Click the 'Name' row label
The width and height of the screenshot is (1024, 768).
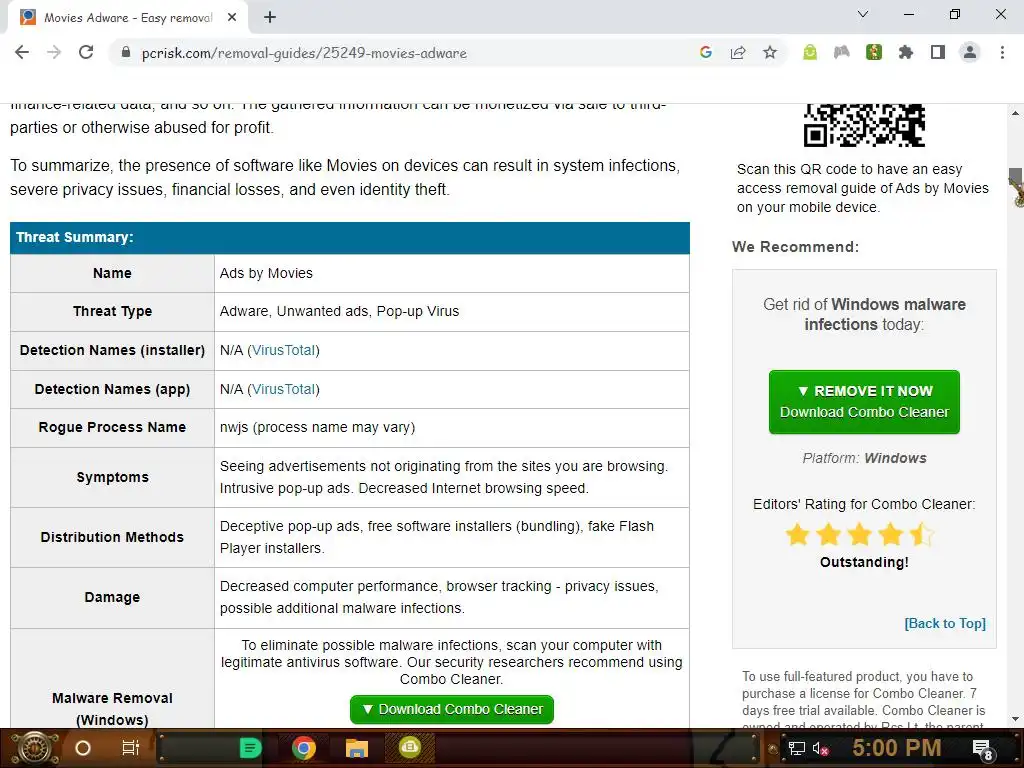112,273
